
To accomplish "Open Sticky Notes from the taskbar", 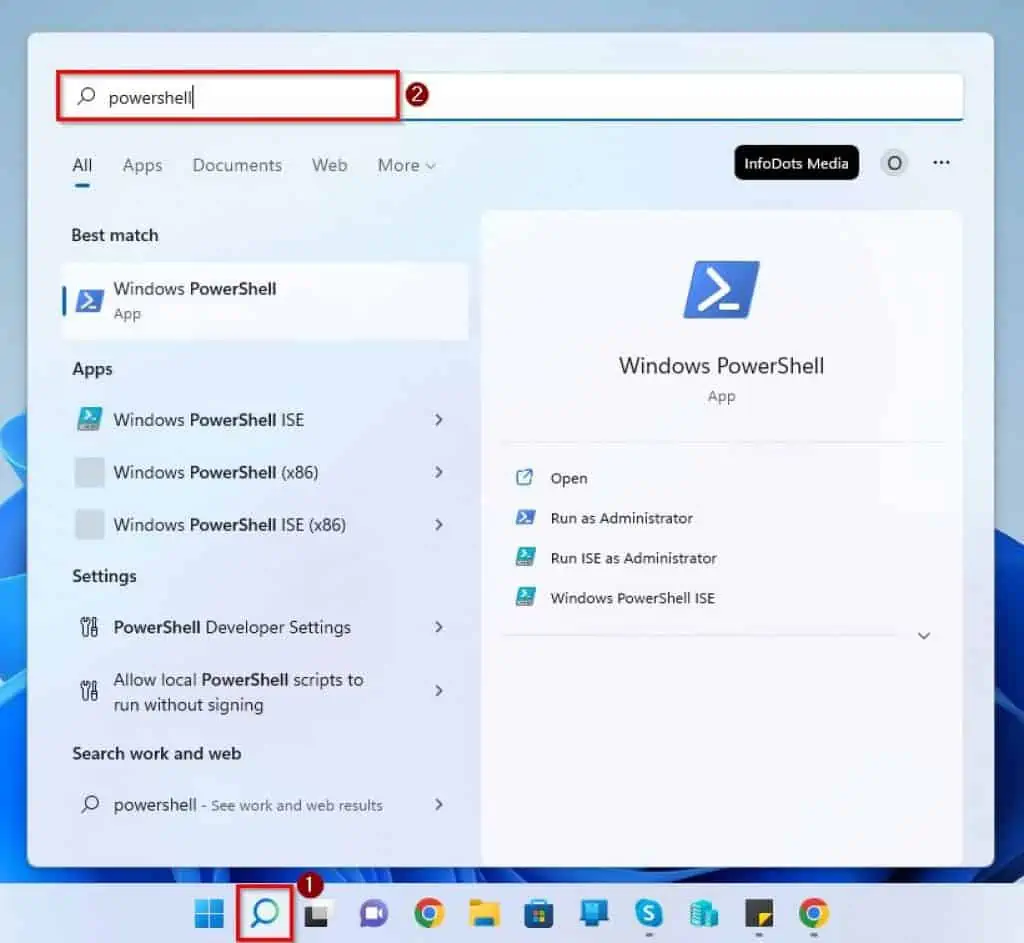I will click(759, 913).
